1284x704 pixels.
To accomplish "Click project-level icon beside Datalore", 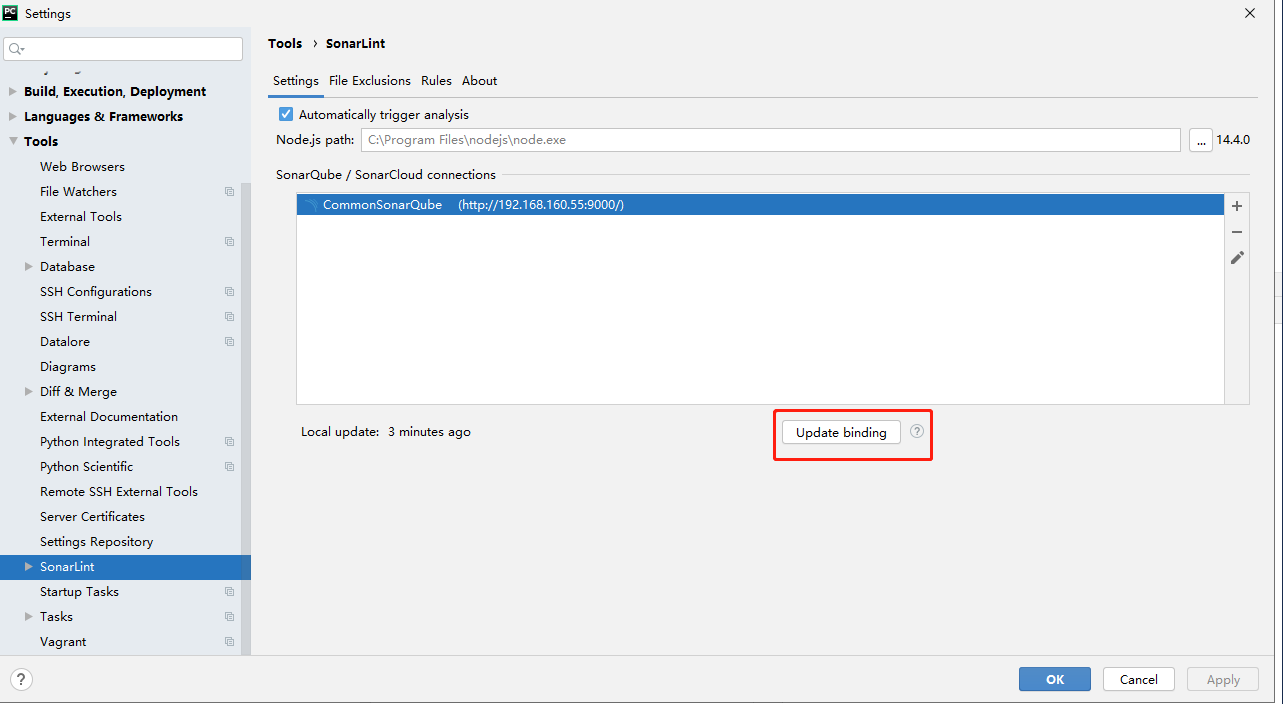I will (x=230, y=342).
